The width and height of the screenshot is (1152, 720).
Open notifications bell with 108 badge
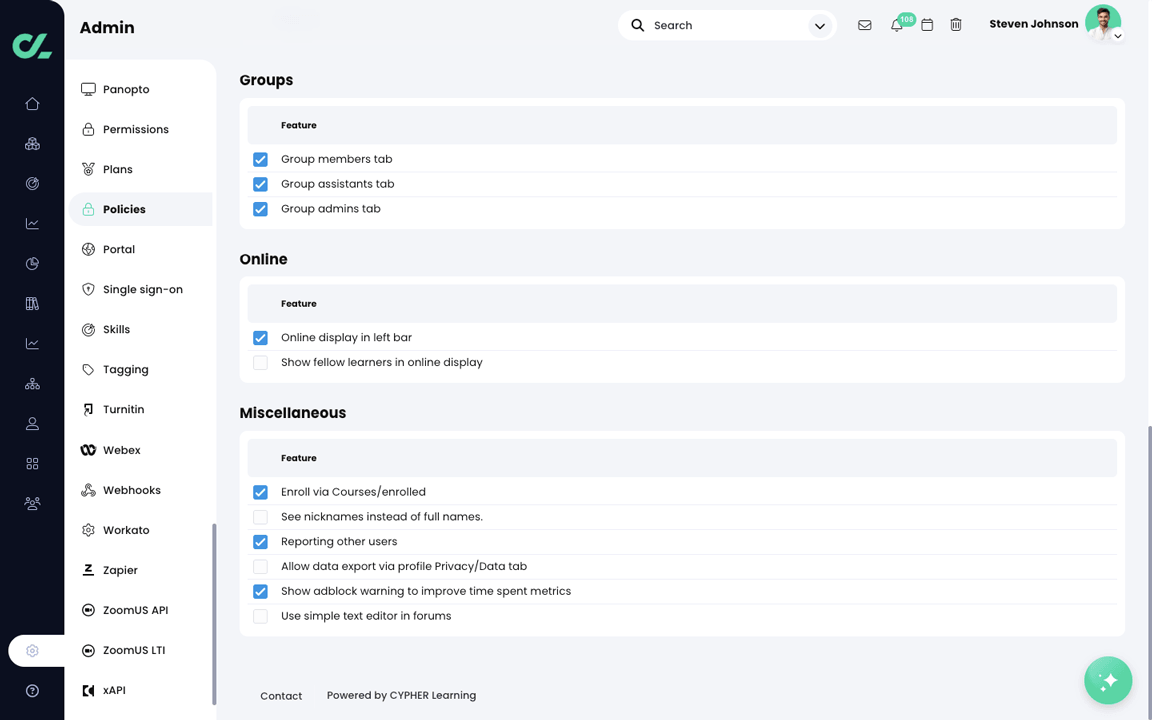(897, 25)
